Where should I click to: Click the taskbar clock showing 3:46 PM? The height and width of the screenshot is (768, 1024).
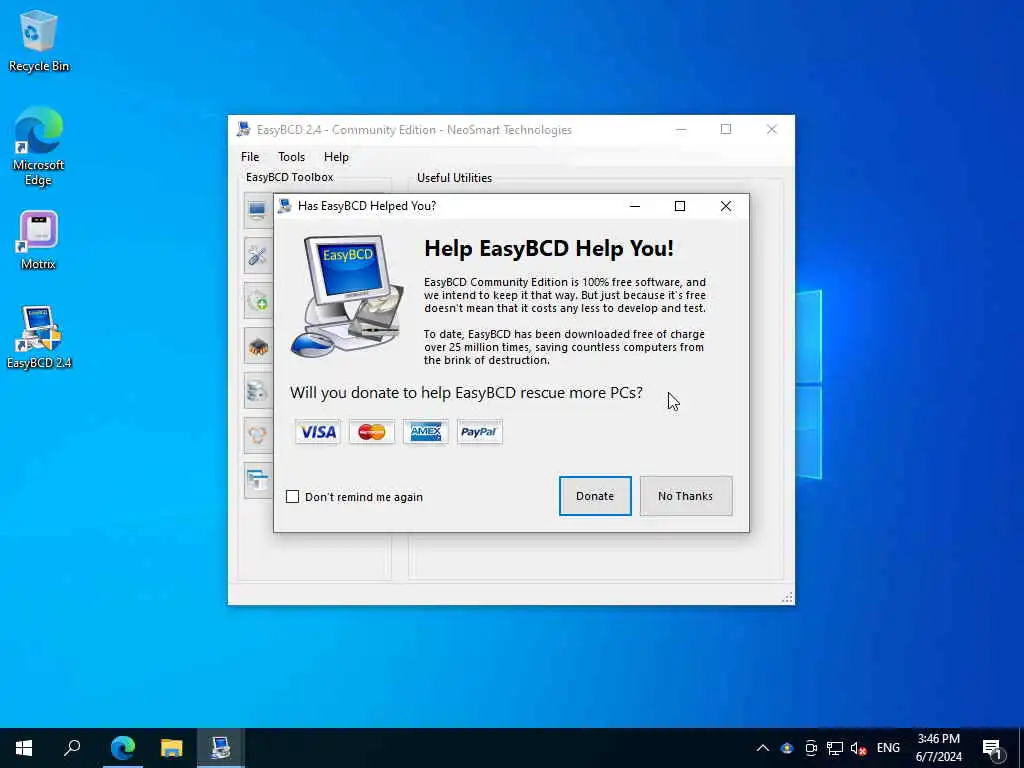938,748
